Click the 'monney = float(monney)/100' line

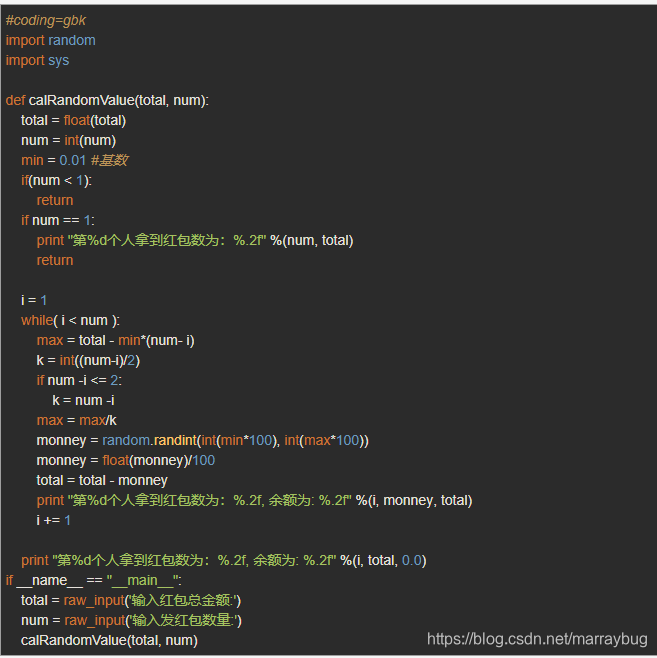[125, 460]
